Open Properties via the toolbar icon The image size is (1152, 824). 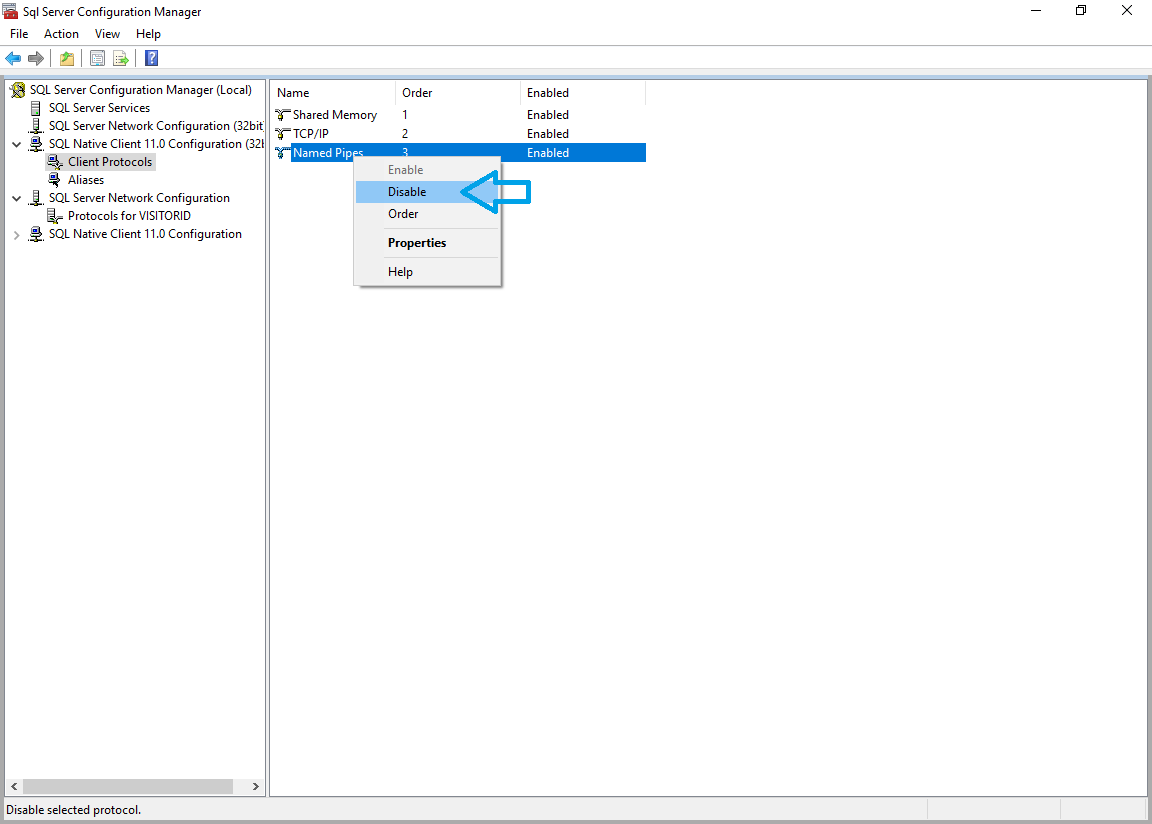click(x=97, y=58)
